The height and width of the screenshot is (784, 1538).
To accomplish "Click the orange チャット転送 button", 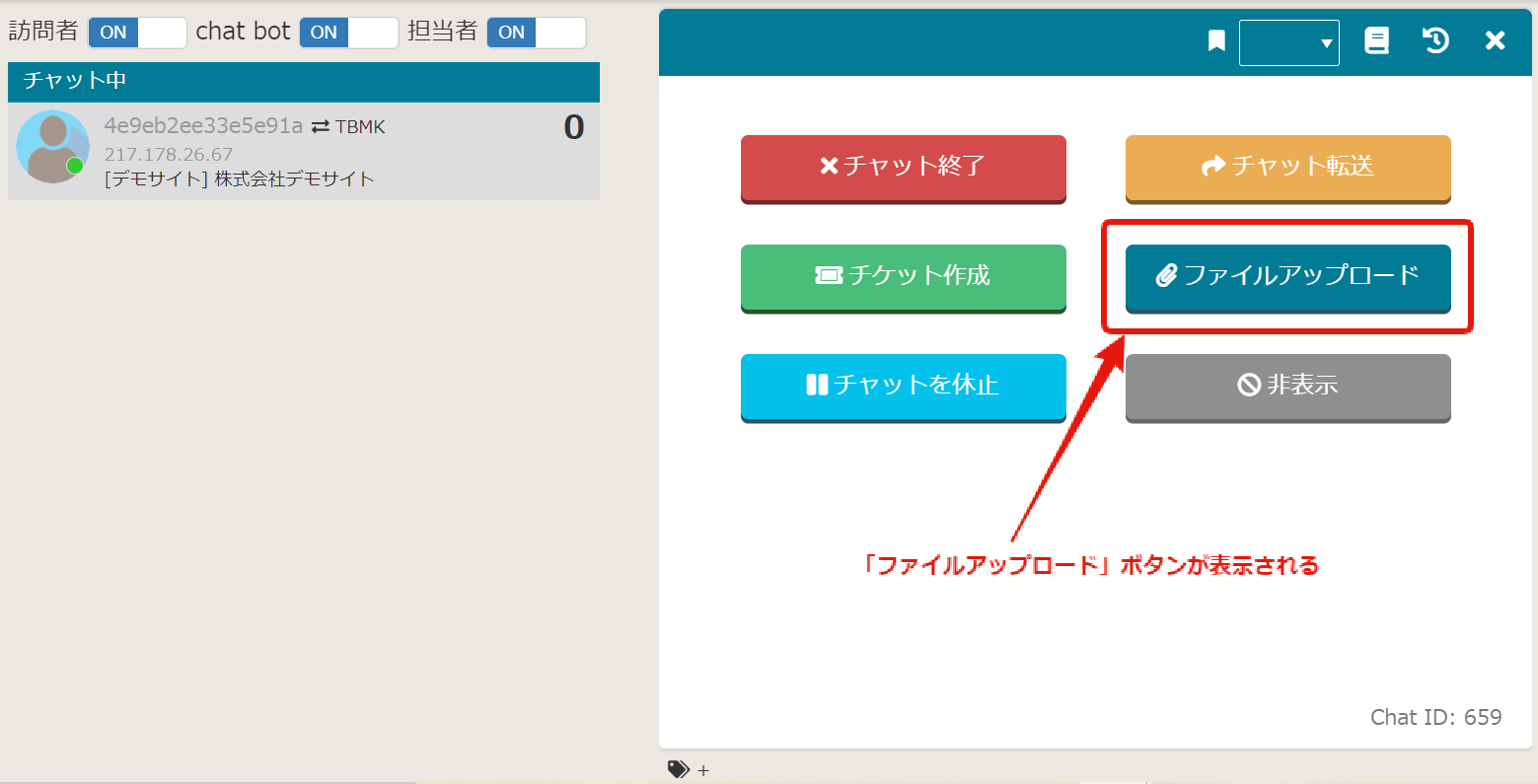I will (1287, 167).
